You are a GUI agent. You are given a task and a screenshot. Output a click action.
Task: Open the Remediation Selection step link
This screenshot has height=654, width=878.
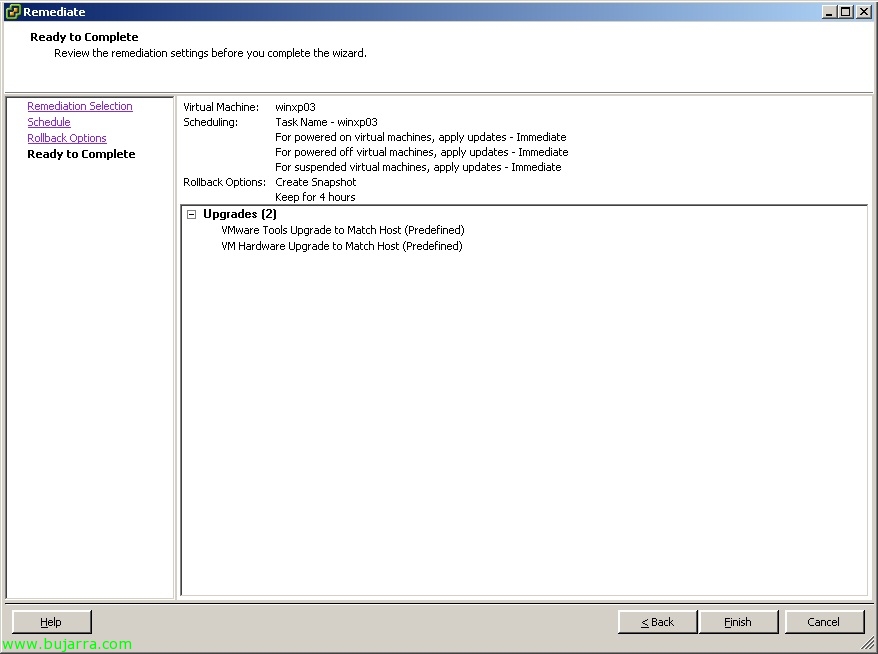80,106
